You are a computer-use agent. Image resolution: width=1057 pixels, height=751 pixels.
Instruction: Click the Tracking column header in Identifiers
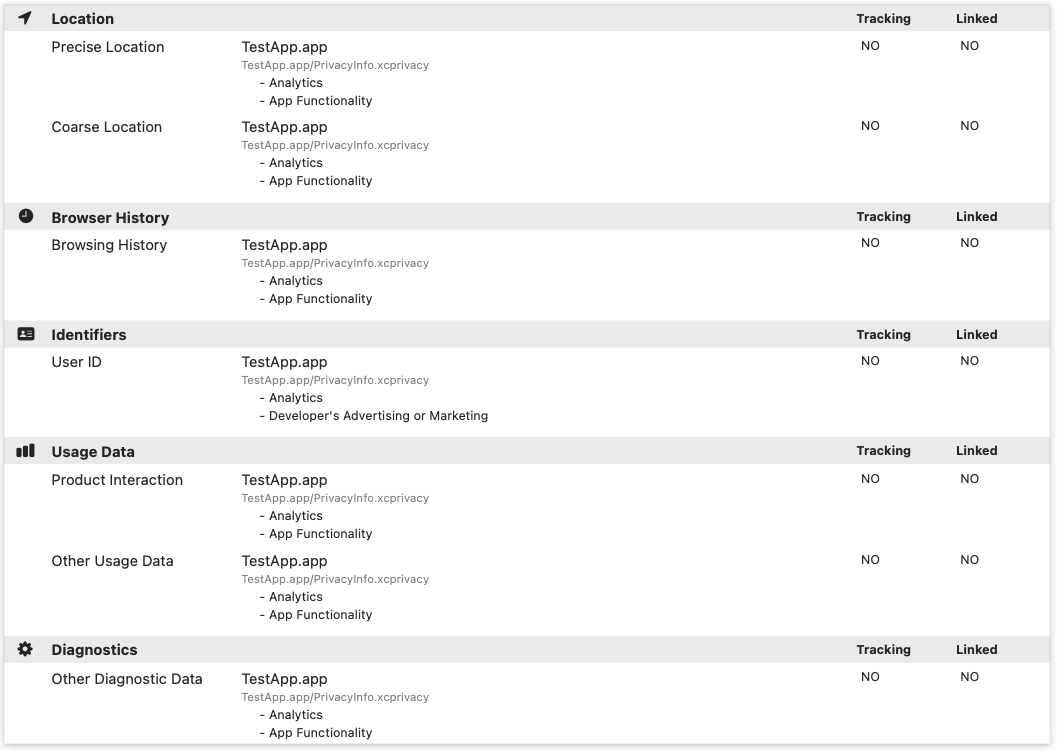(883, 335)
